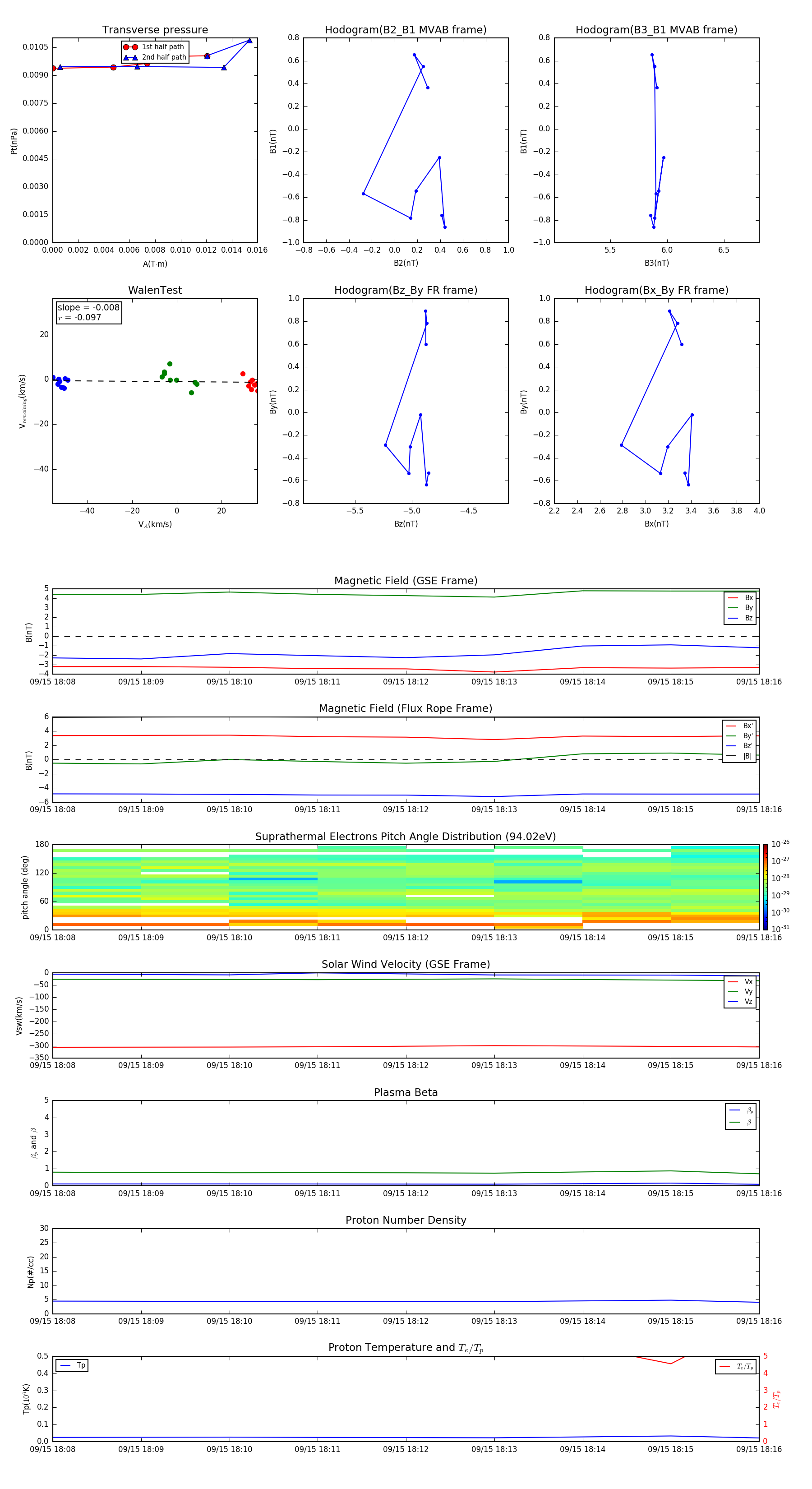Click Suprathermal Electrons Pitch Angle Distribution title
The height and width of the screenshot is (1489, 812).
pos(406,837)
